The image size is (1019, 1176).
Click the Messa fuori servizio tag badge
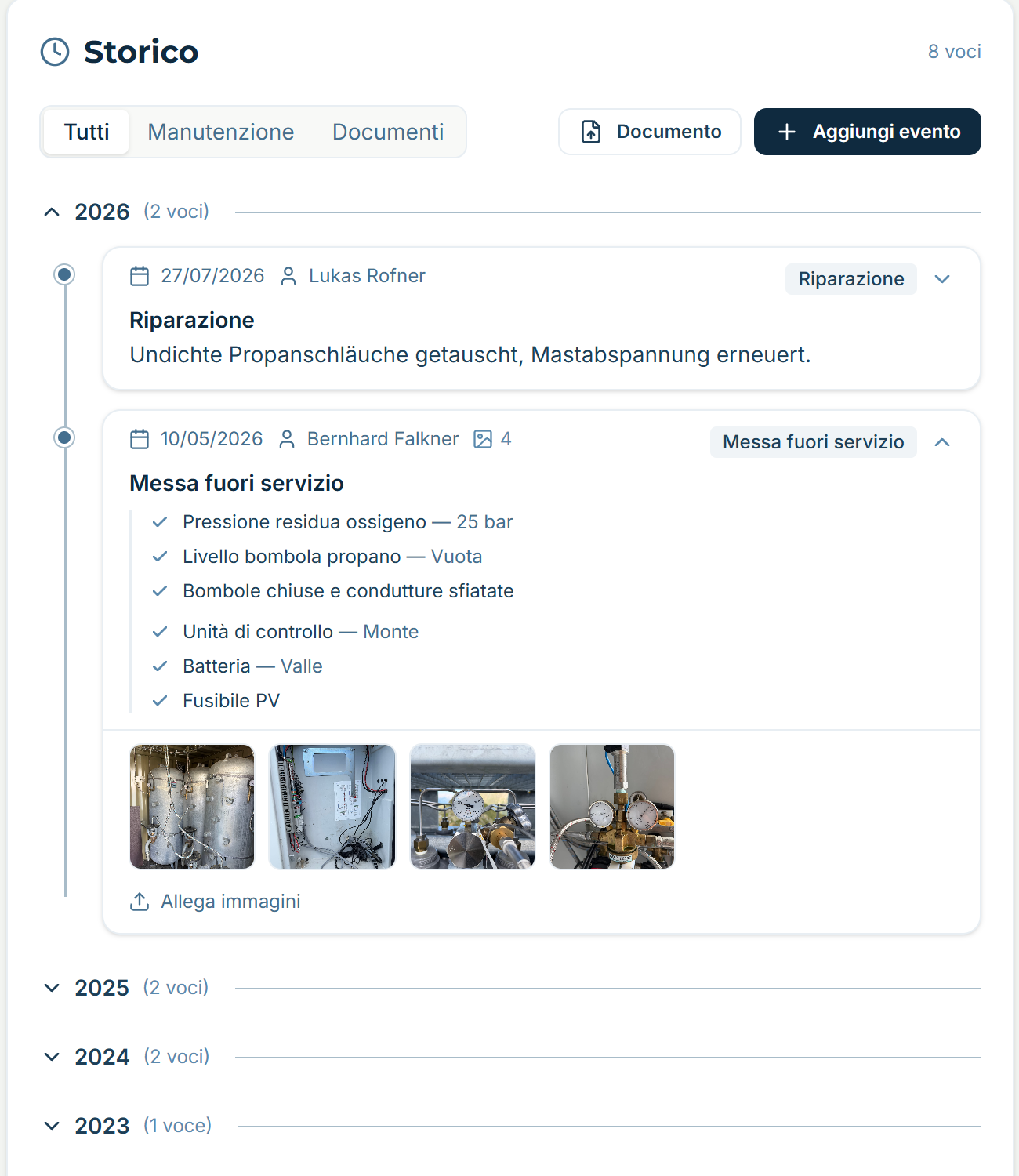(814, 442)
